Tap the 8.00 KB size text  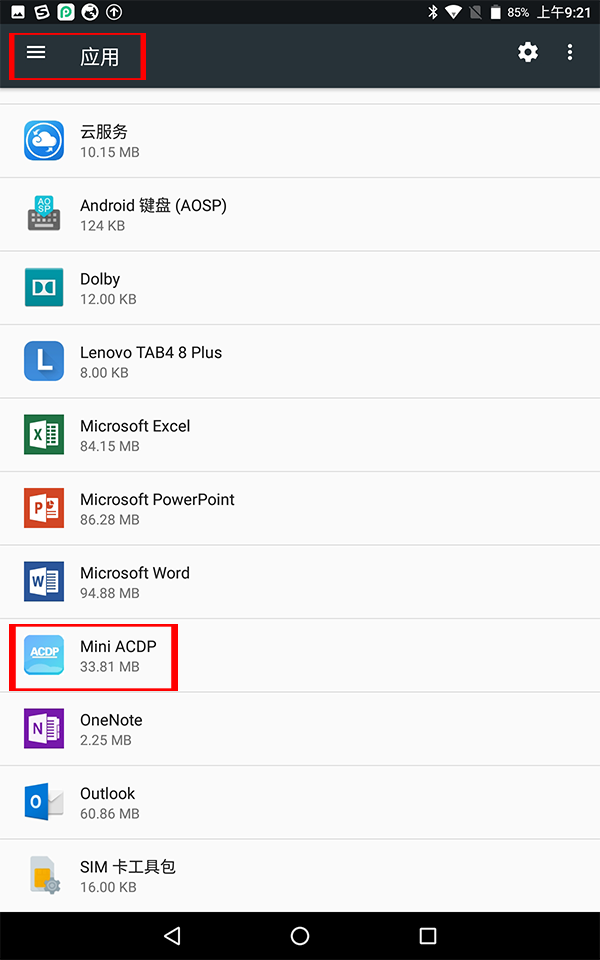pos(104,372)
